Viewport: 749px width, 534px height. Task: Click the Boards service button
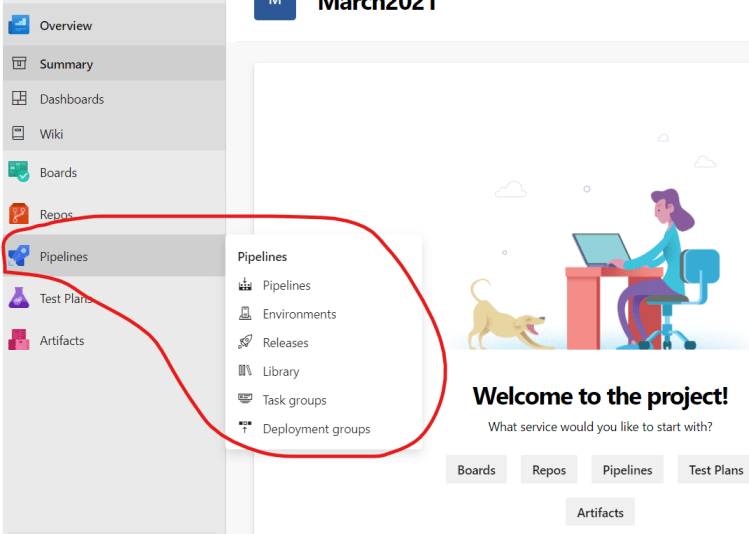click(476, 470)
